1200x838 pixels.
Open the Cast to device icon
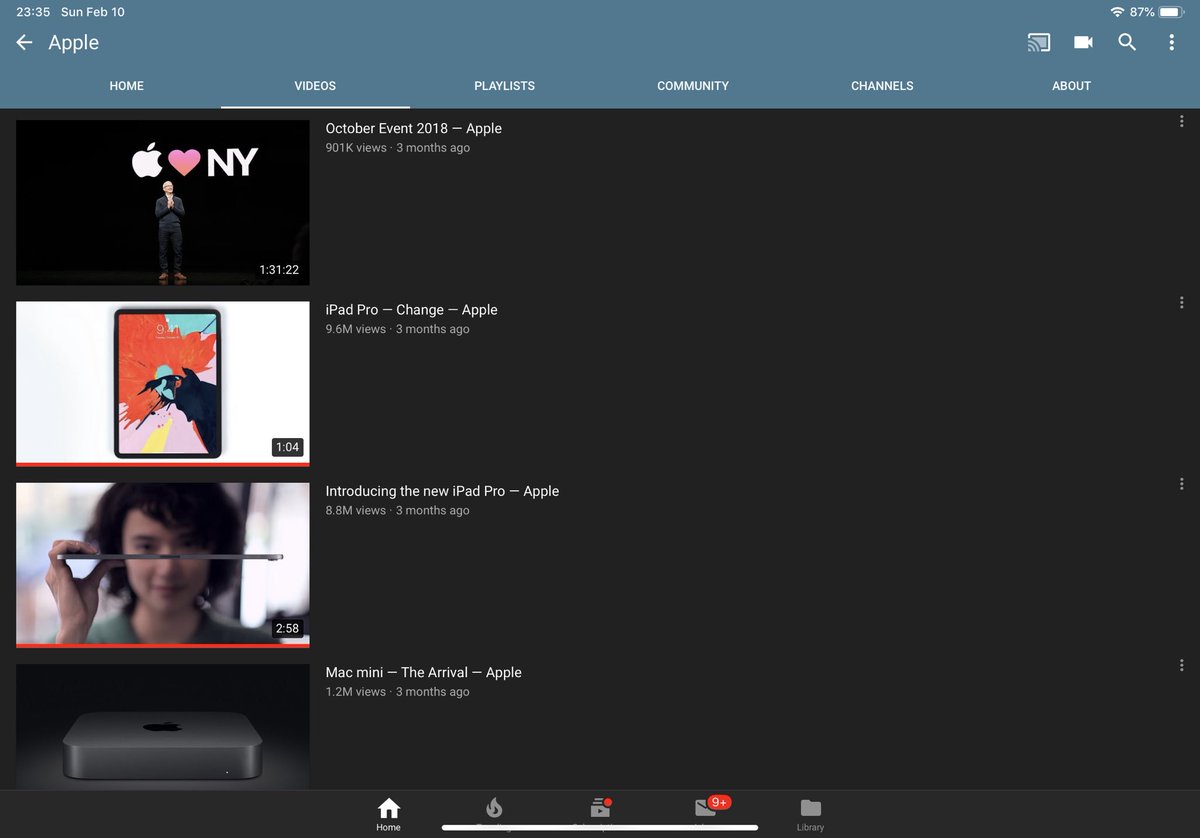click(x=1039, y=42)
